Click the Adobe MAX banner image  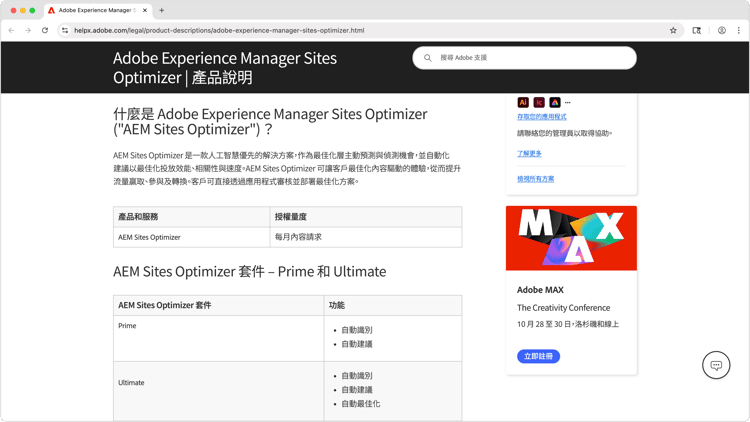(571, 238)
